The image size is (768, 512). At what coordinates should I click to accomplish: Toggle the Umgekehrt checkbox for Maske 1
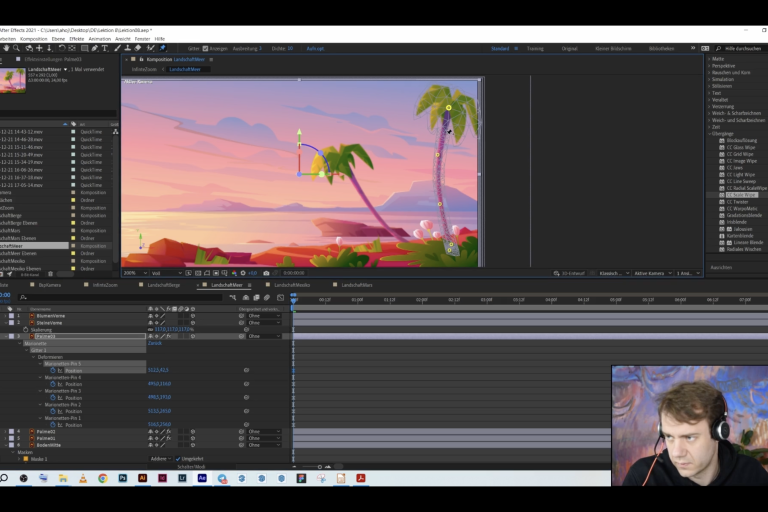pos(178,459)
